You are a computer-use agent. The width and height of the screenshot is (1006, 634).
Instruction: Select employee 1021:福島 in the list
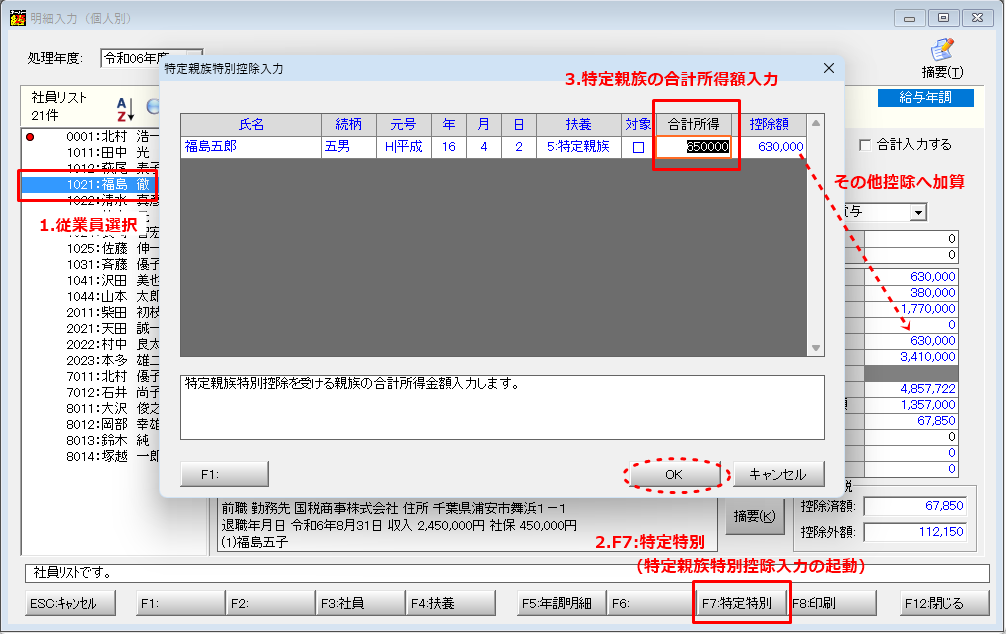tap(90, 184)
